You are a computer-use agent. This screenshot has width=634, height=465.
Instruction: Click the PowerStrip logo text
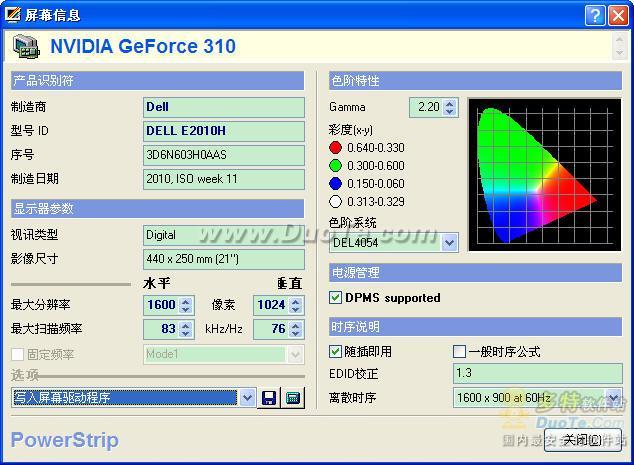tap(65, 440)
